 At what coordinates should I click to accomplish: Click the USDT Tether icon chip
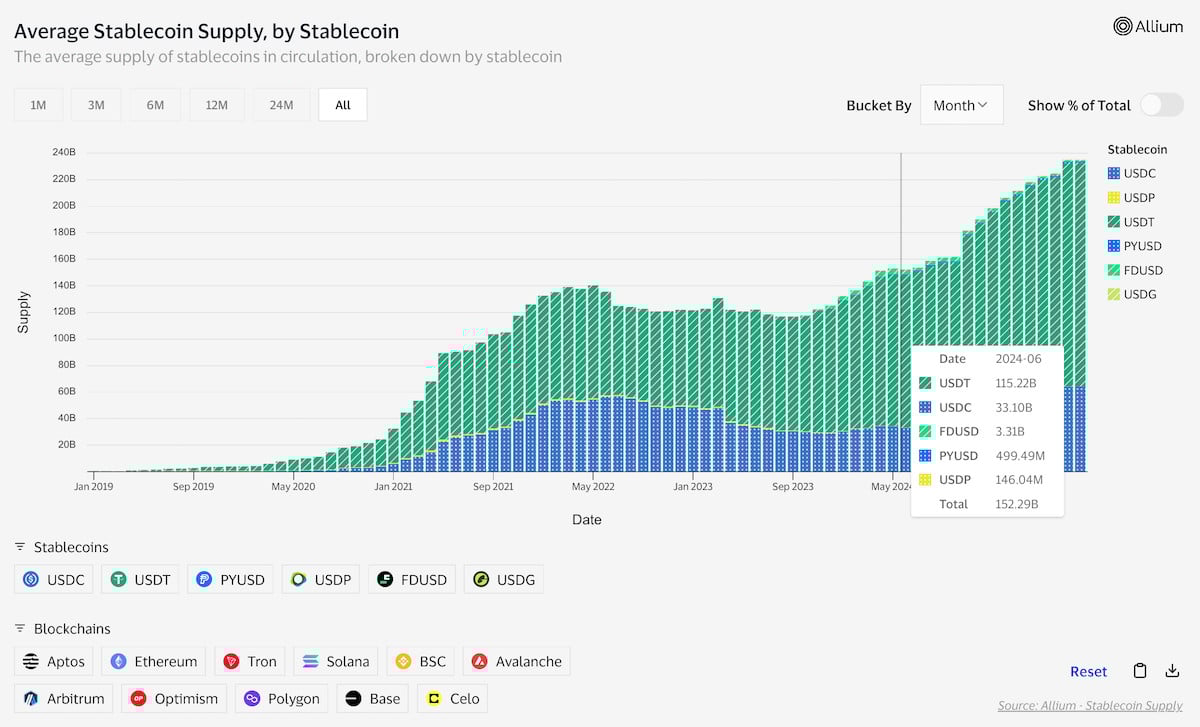tap(141, 579)
